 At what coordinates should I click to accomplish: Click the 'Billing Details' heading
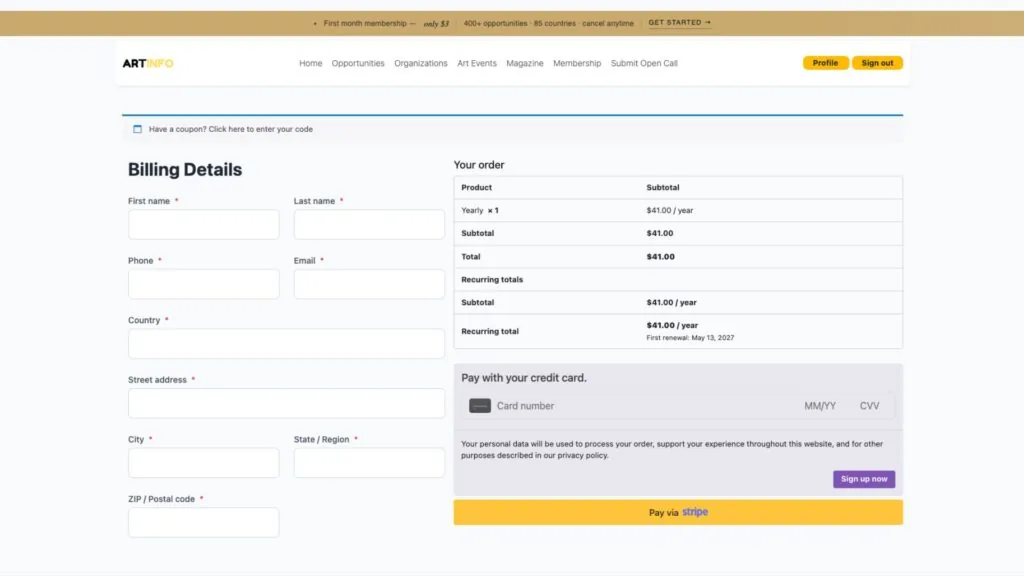coord(185,170)
